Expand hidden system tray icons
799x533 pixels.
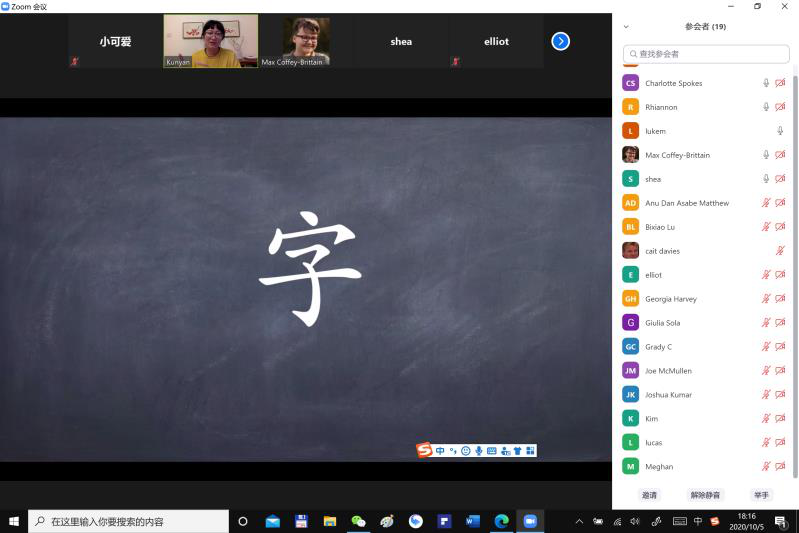pos(578,521)
